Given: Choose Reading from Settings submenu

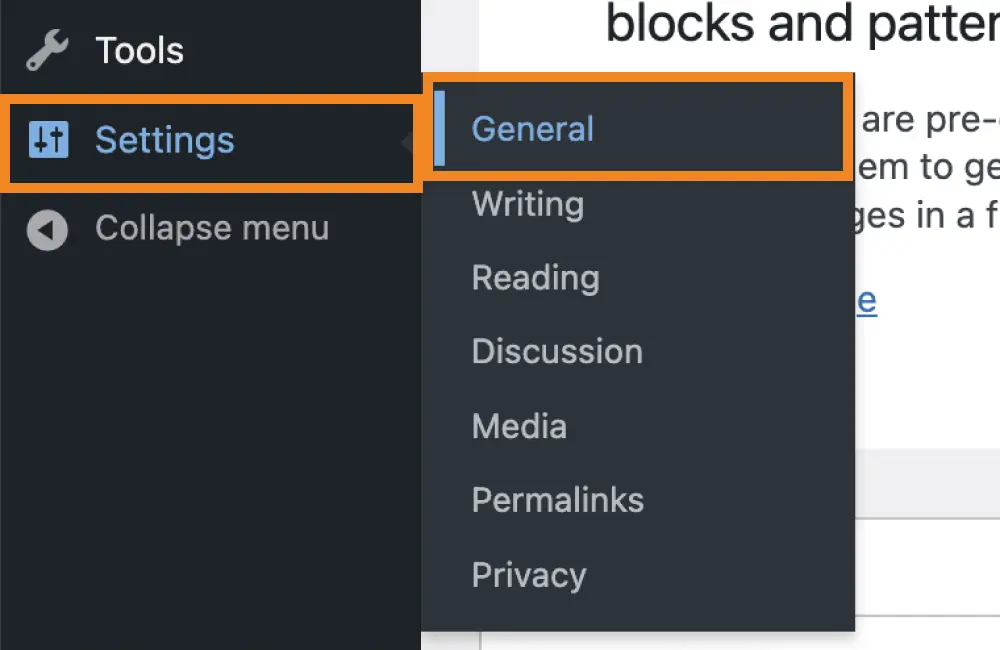Looking at the screenshot, I should [x=535, y=278].
